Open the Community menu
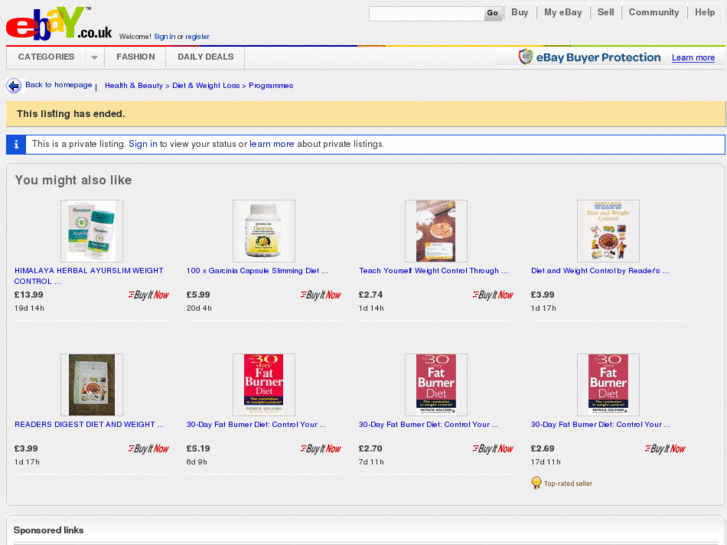The height and width of the screenshot is (545, 727). (x=654, y=13)
